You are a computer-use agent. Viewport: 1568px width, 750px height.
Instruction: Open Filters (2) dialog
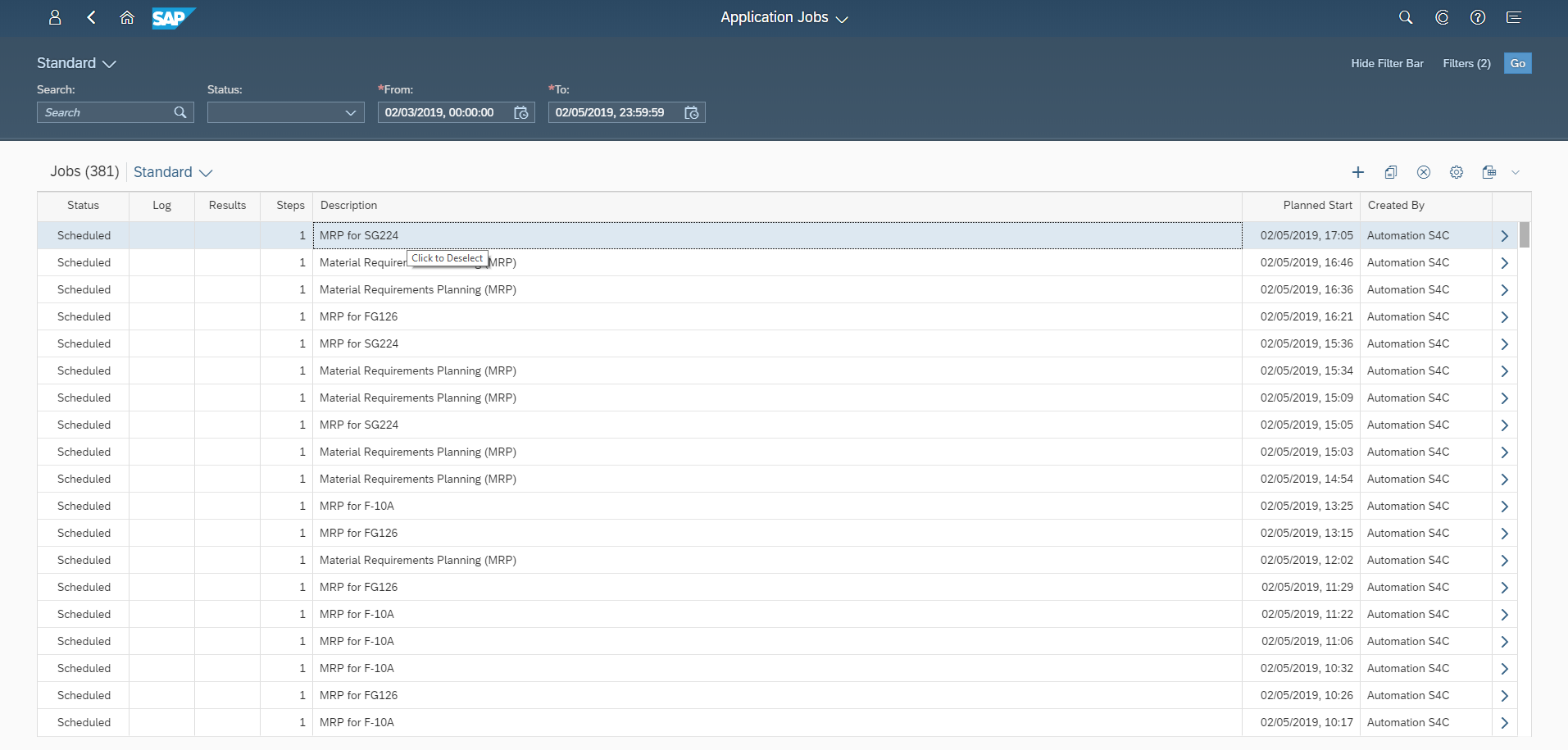(1466, 63)
